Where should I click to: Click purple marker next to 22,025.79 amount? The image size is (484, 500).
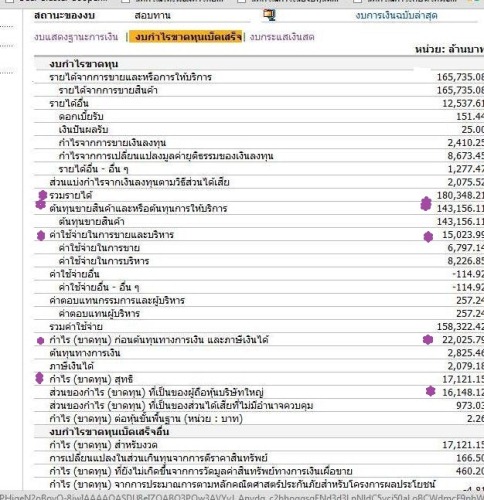coord(428,340)
